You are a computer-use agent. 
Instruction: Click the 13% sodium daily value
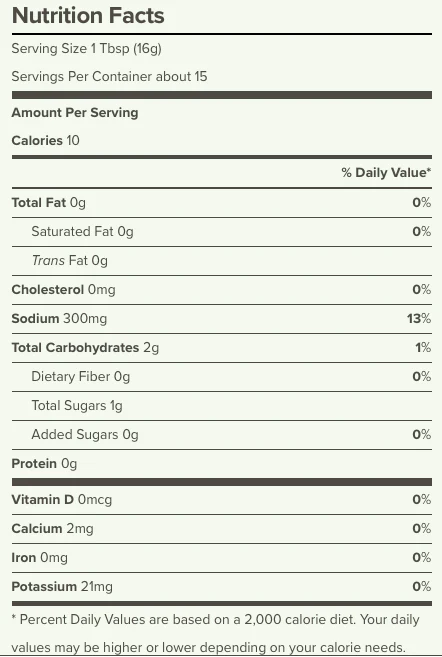click(x=419, y=318)
